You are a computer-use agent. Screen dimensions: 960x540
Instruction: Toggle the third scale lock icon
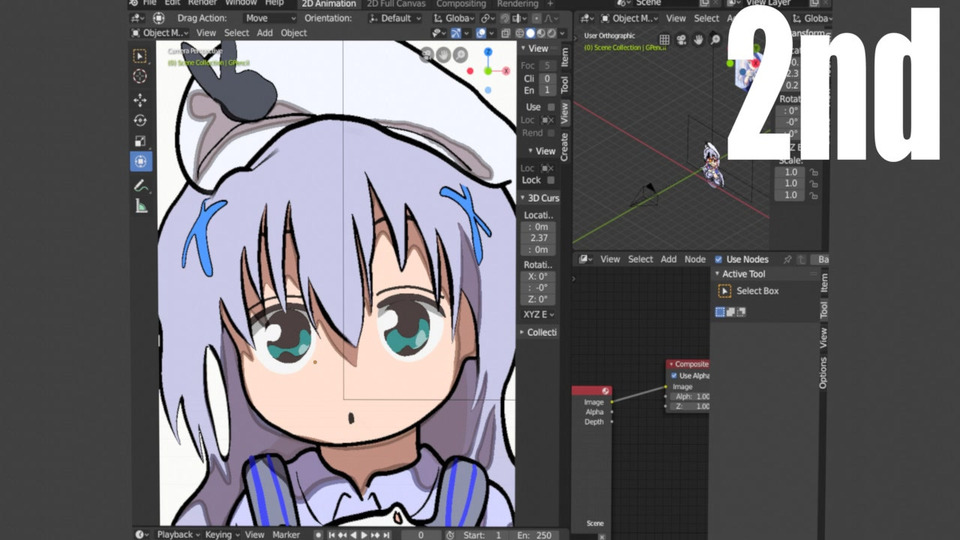(x=814, y=195)
